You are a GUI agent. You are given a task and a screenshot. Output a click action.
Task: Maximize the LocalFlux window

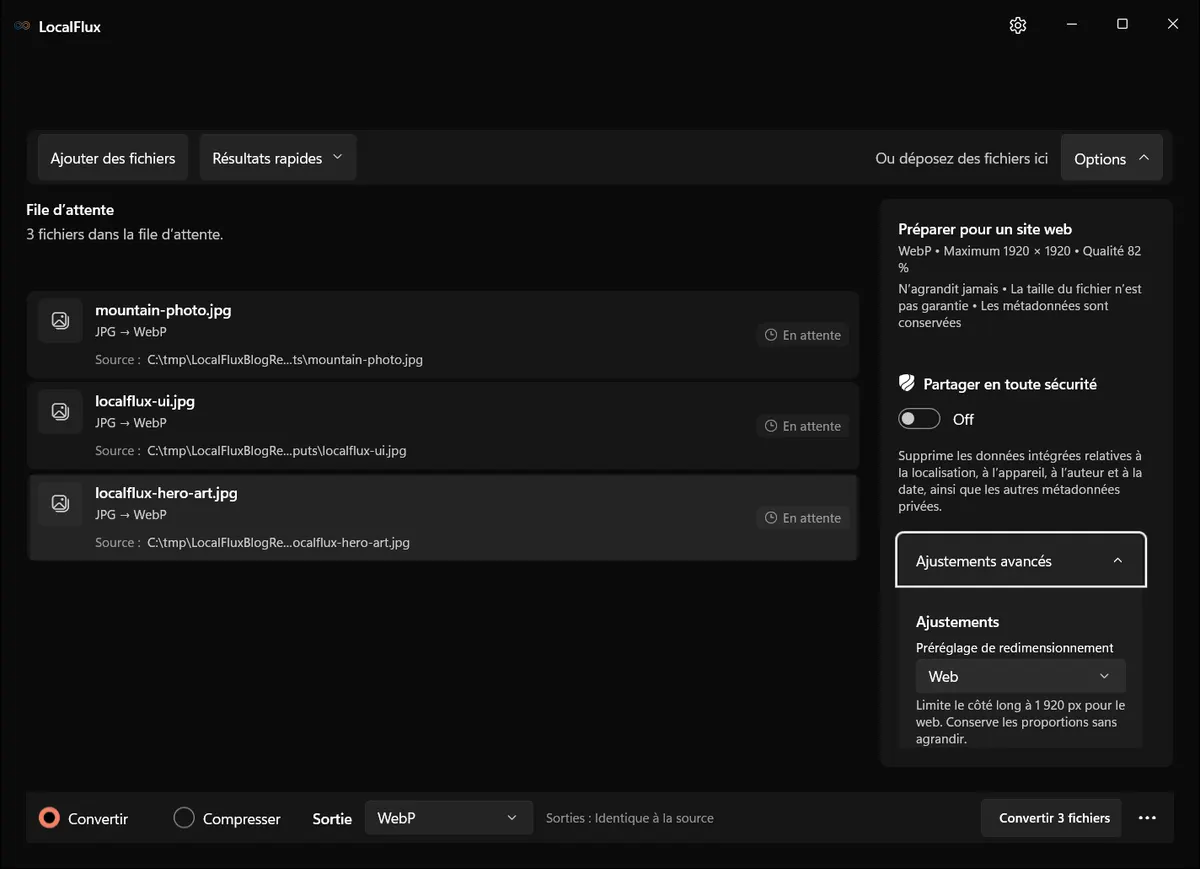[1122, 25]
